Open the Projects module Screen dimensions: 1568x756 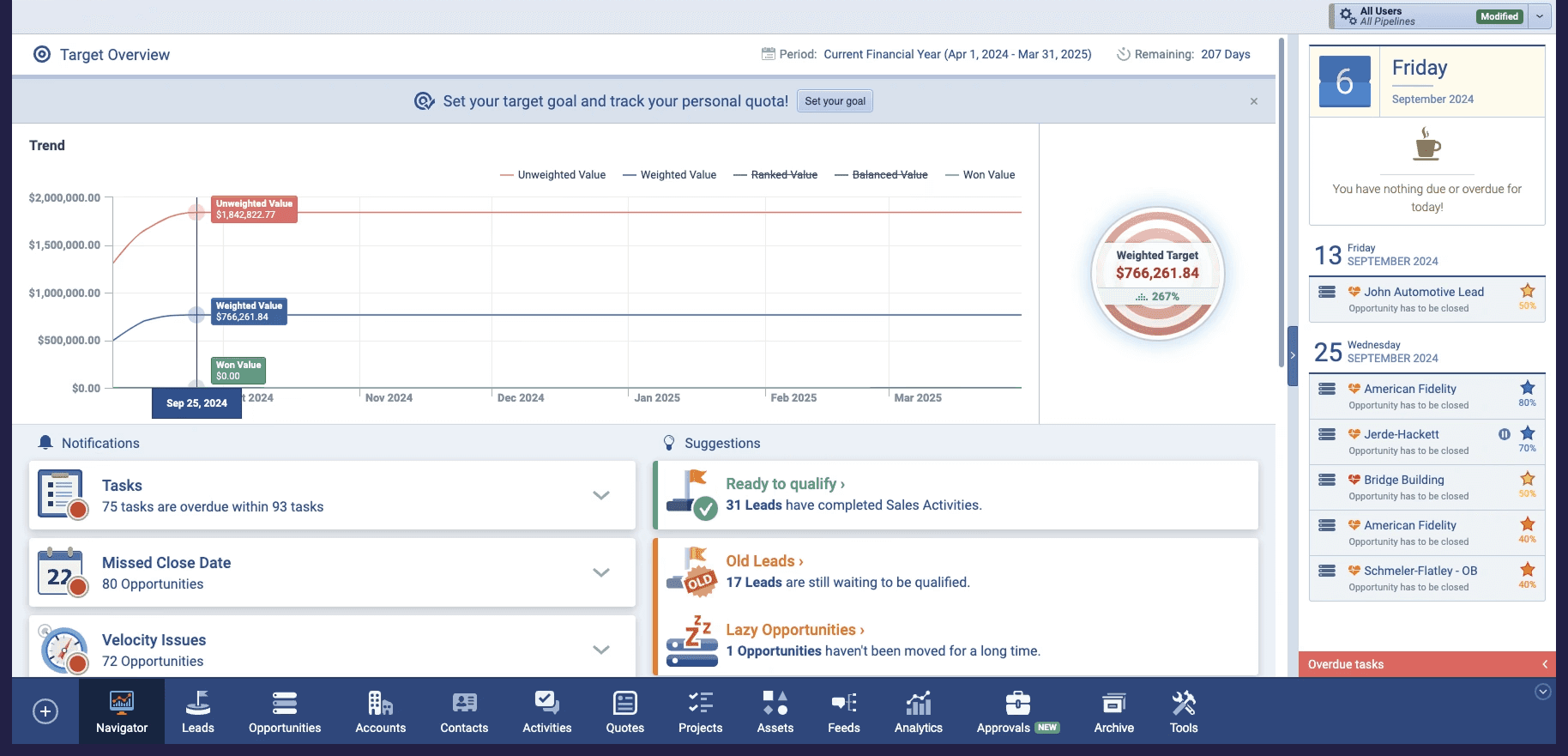(x=700, y=712)
